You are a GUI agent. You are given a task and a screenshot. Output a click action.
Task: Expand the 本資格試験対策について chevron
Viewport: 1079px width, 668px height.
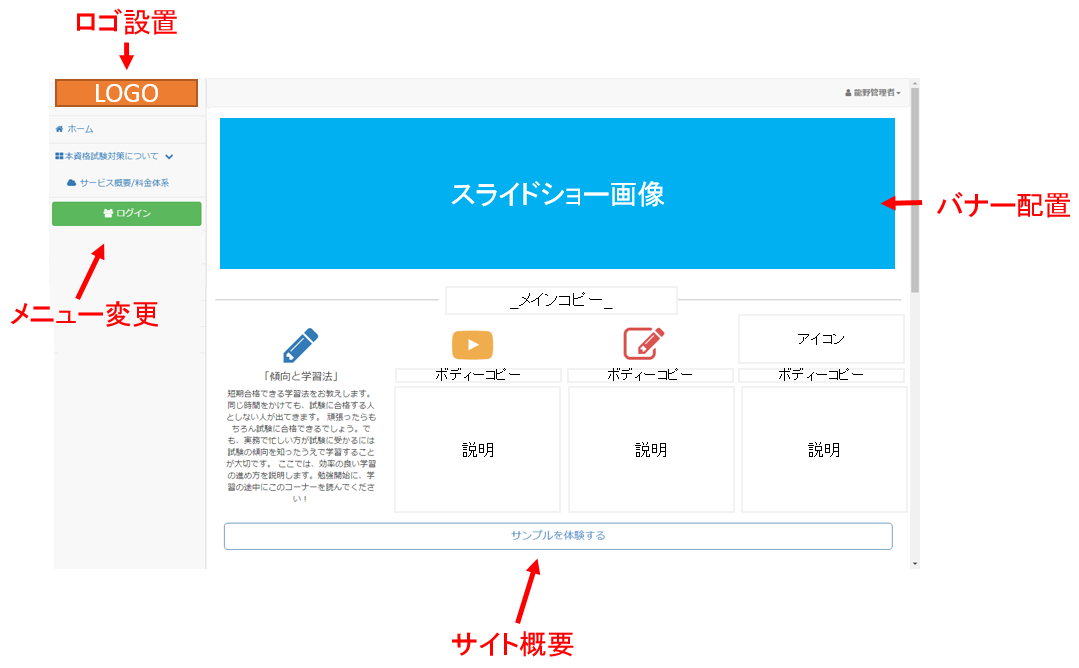pyautogui.click(x=169, y=157)
